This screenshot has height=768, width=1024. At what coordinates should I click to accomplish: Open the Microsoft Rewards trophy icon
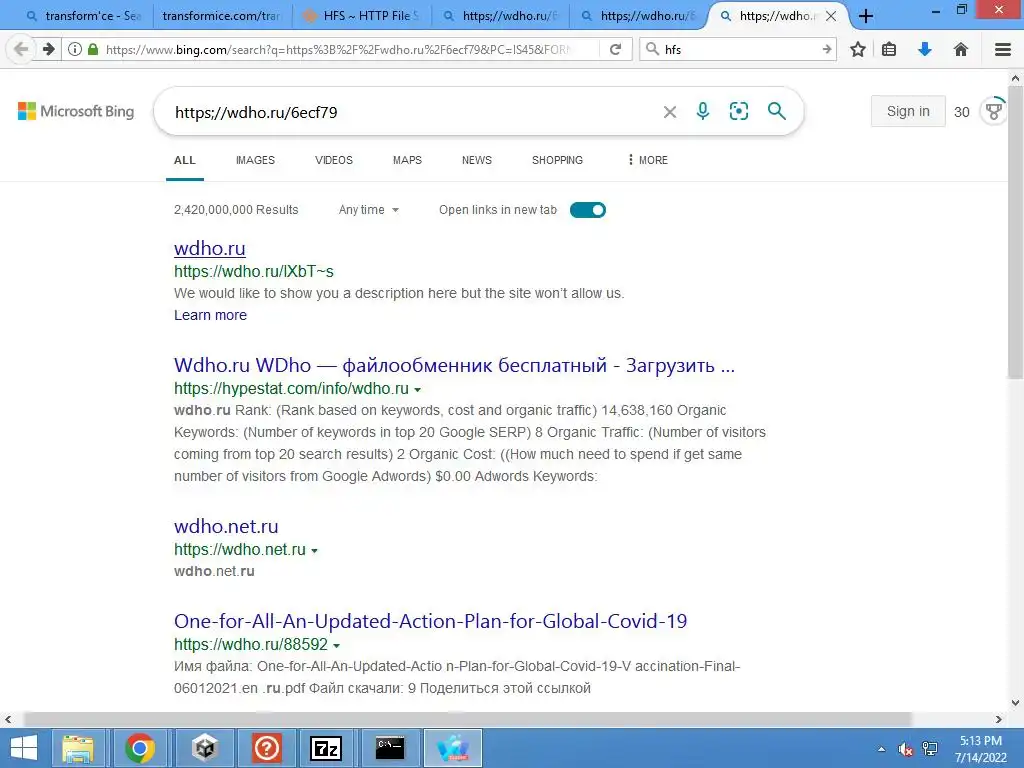995,111
